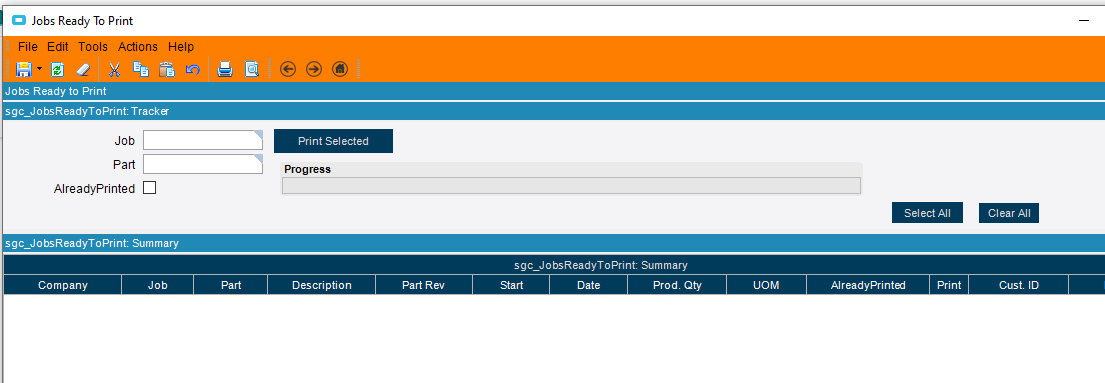Click the sgc_JobsReadyToPrint: Summary blue panel header

click(554, 243)
